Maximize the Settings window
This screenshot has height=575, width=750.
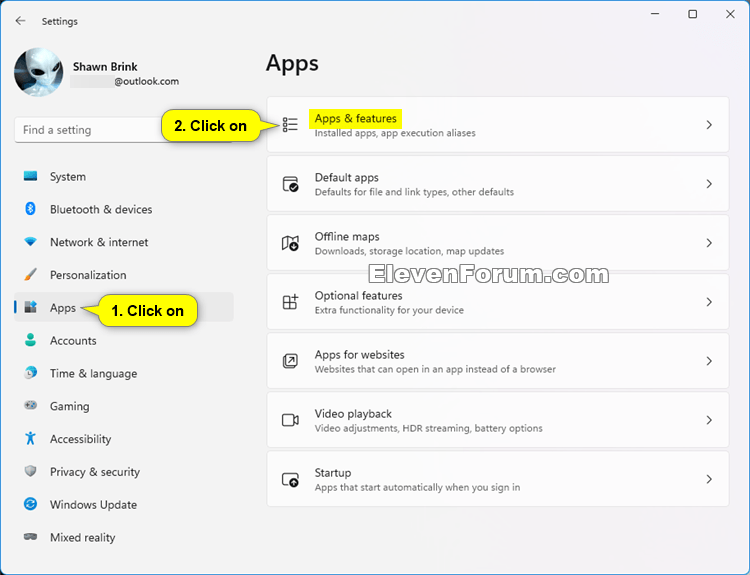click(x=692, y=14)
